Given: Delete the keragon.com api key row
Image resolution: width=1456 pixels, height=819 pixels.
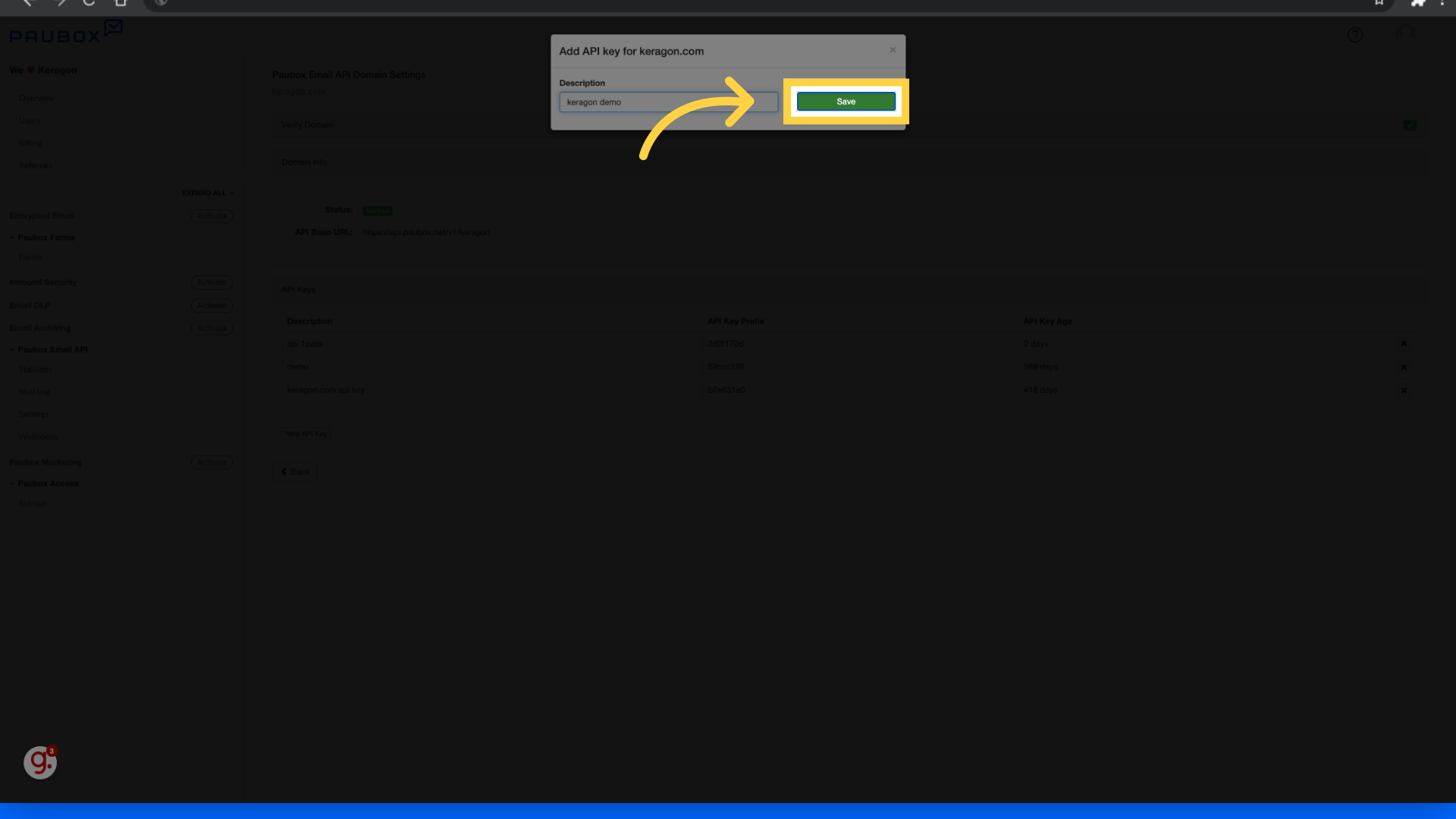Looking at the screenshot, I should (x=1404, y=391).
